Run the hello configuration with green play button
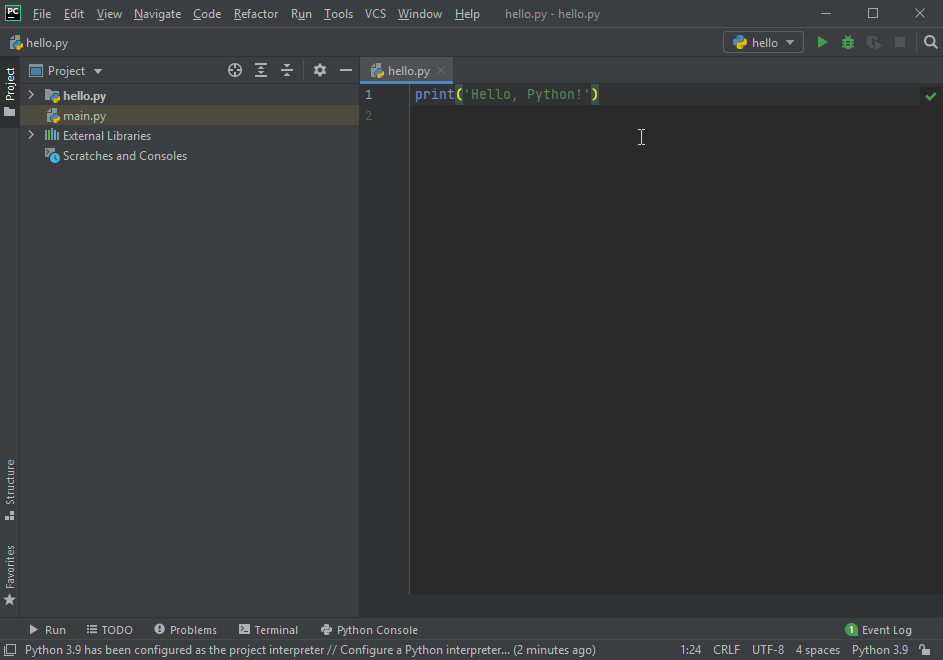The image size is (943, 660). point(822,43)
